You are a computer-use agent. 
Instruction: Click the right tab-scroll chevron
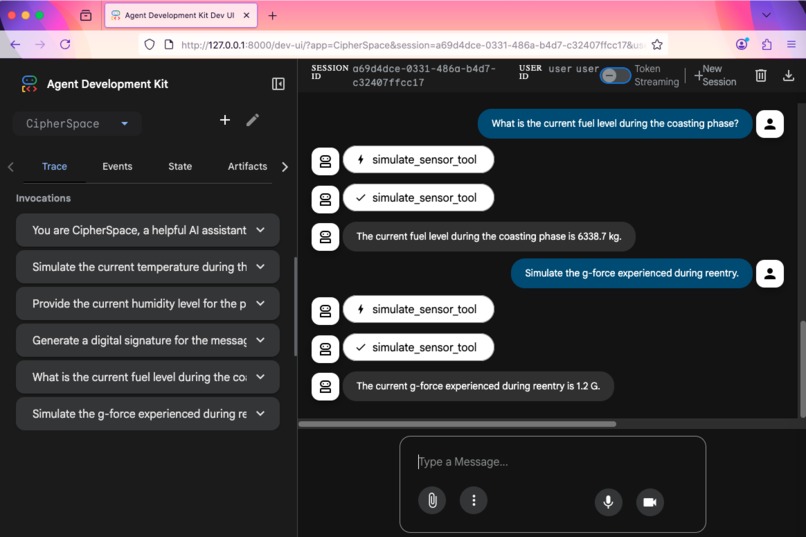[285, 167]
